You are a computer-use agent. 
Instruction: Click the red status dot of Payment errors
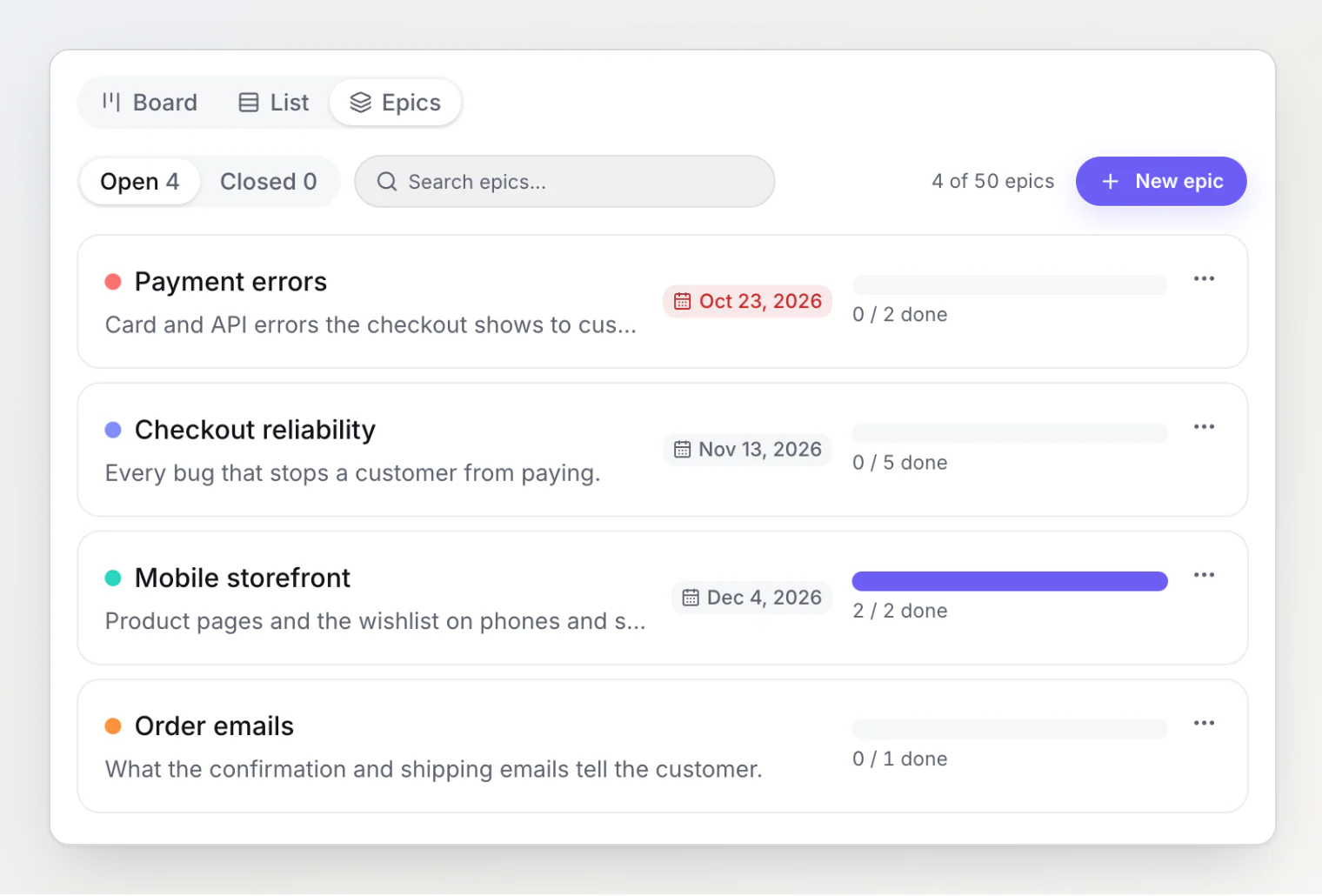point(113,282)
